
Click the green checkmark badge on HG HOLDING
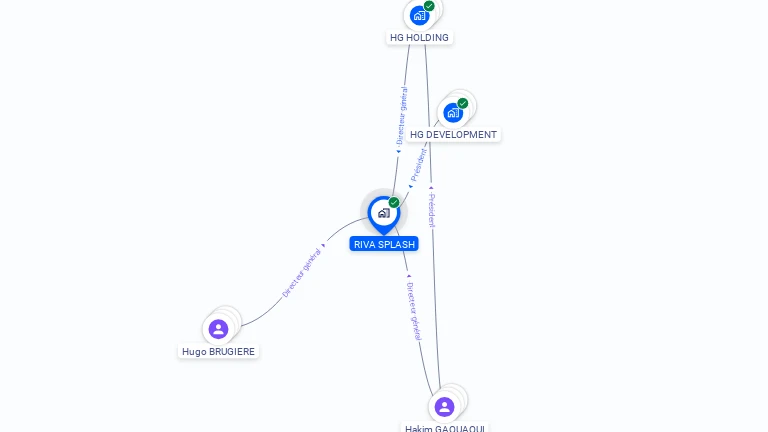[x=429, y=6]
